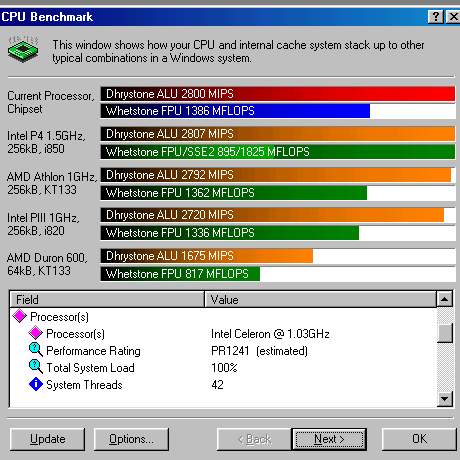
Task: Click the Next button
Action: click(x=329, y=439)
